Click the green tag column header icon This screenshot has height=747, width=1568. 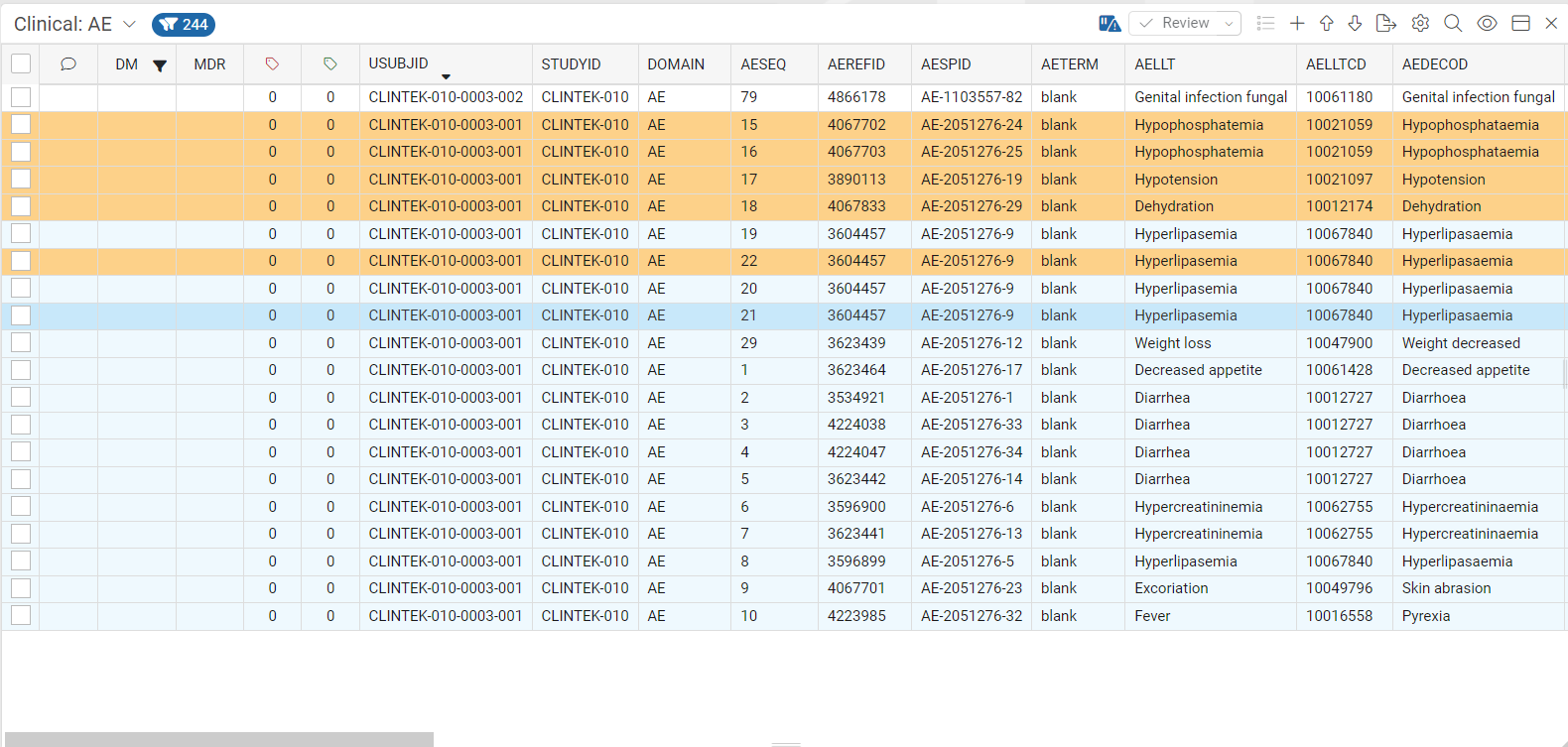[x=330, y=64]
